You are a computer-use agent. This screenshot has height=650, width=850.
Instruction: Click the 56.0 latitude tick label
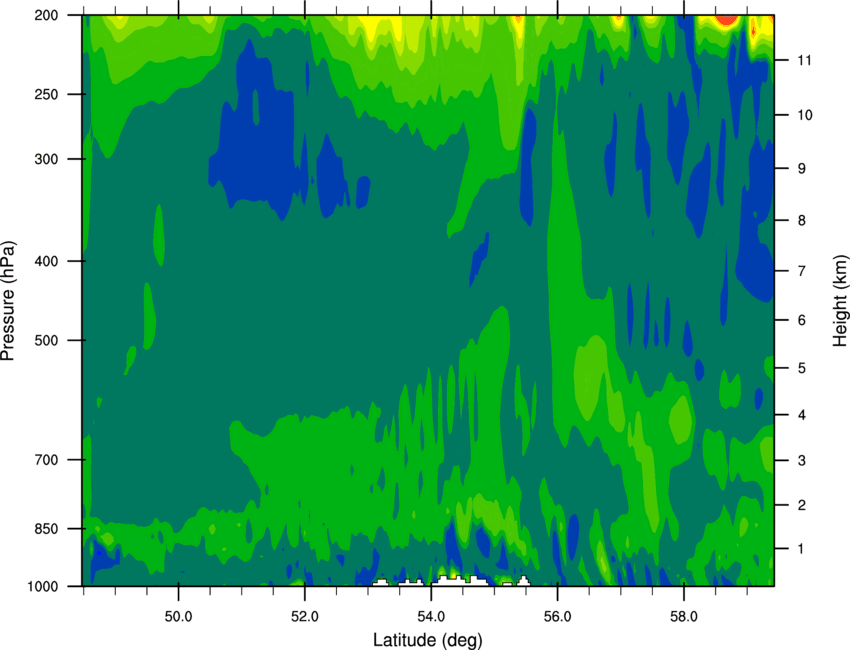pyautogui.click(x=557, y=617)
